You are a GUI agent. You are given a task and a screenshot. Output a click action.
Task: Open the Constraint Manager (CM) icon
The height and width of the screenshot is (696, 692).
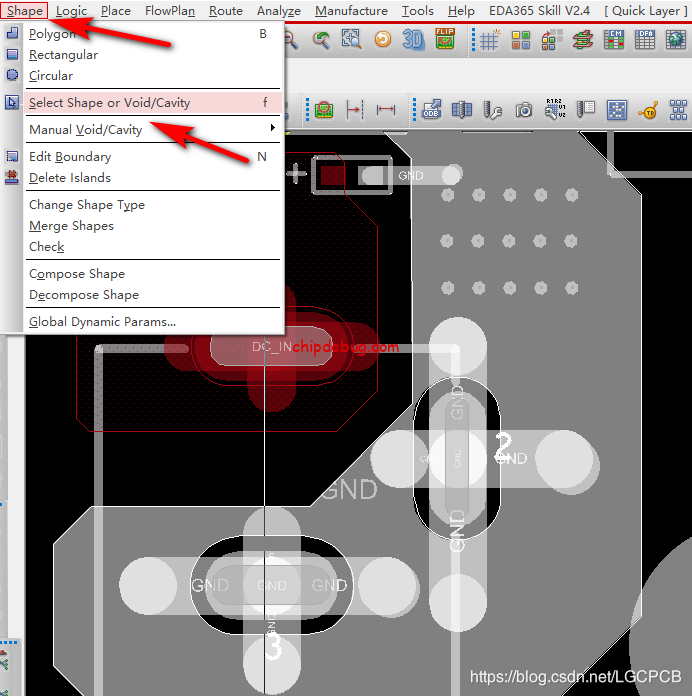pyautogui.click(x=613, y=40)
